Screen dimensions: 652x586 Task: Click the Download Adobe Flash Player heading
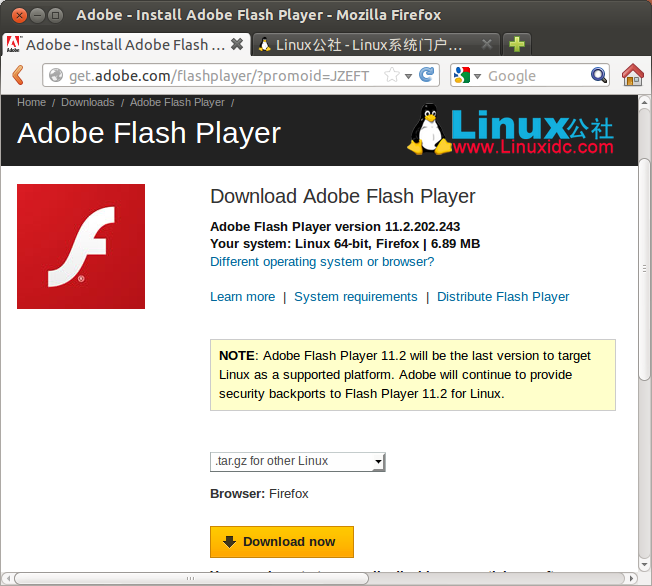(343, 196)
